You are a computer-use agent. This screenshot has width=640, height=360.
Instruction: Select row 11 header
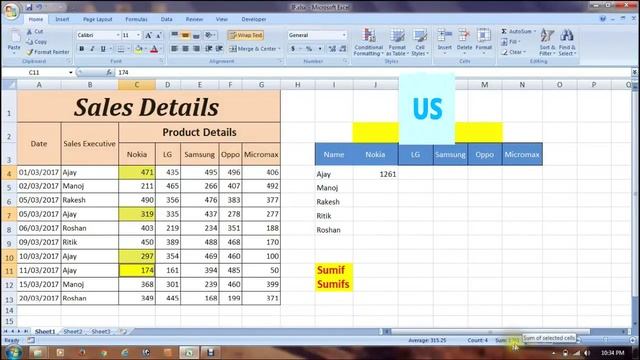coord(9,270)
